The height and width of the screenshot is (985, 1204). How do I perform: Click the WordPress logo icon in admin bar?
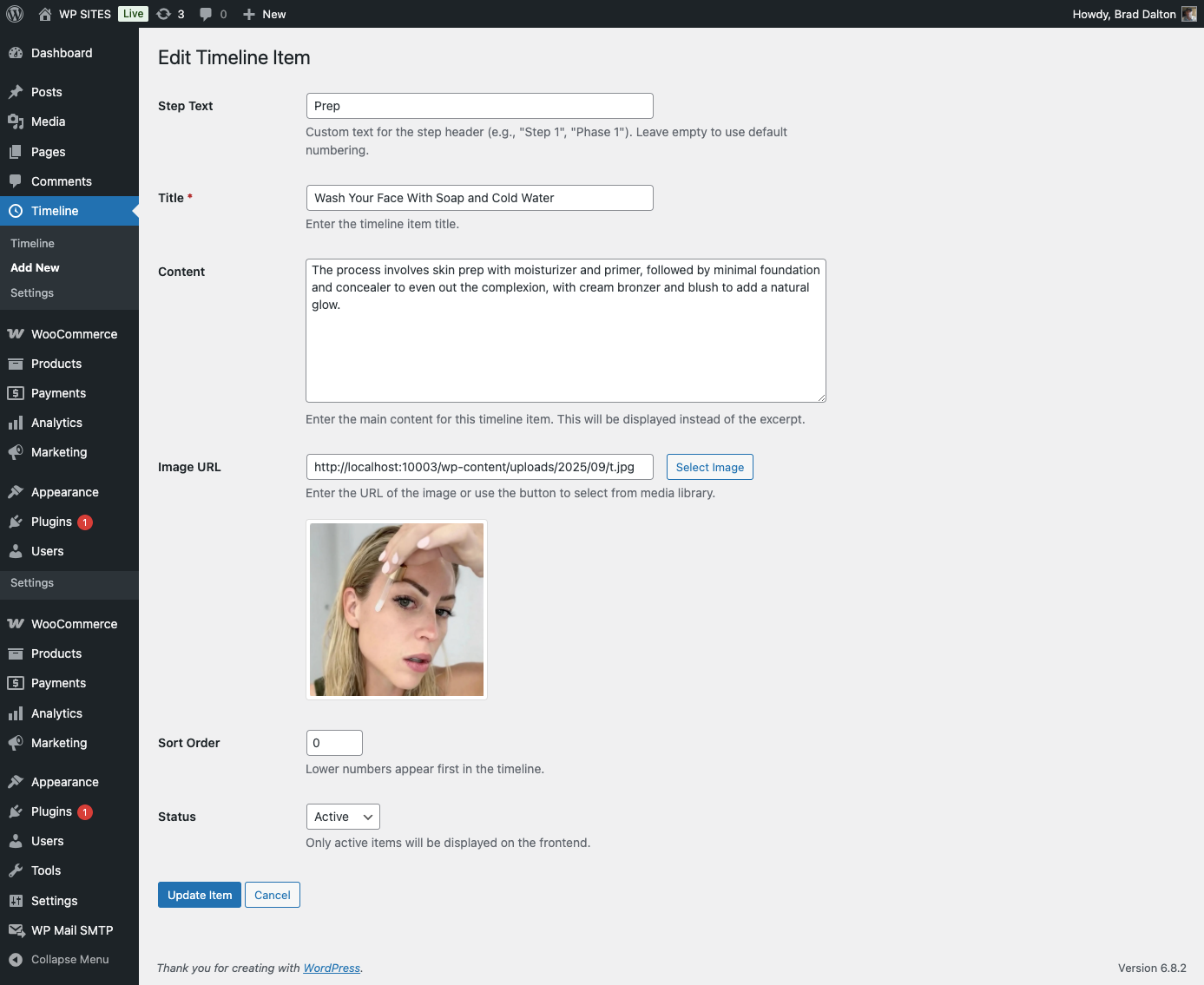point(15,14)
